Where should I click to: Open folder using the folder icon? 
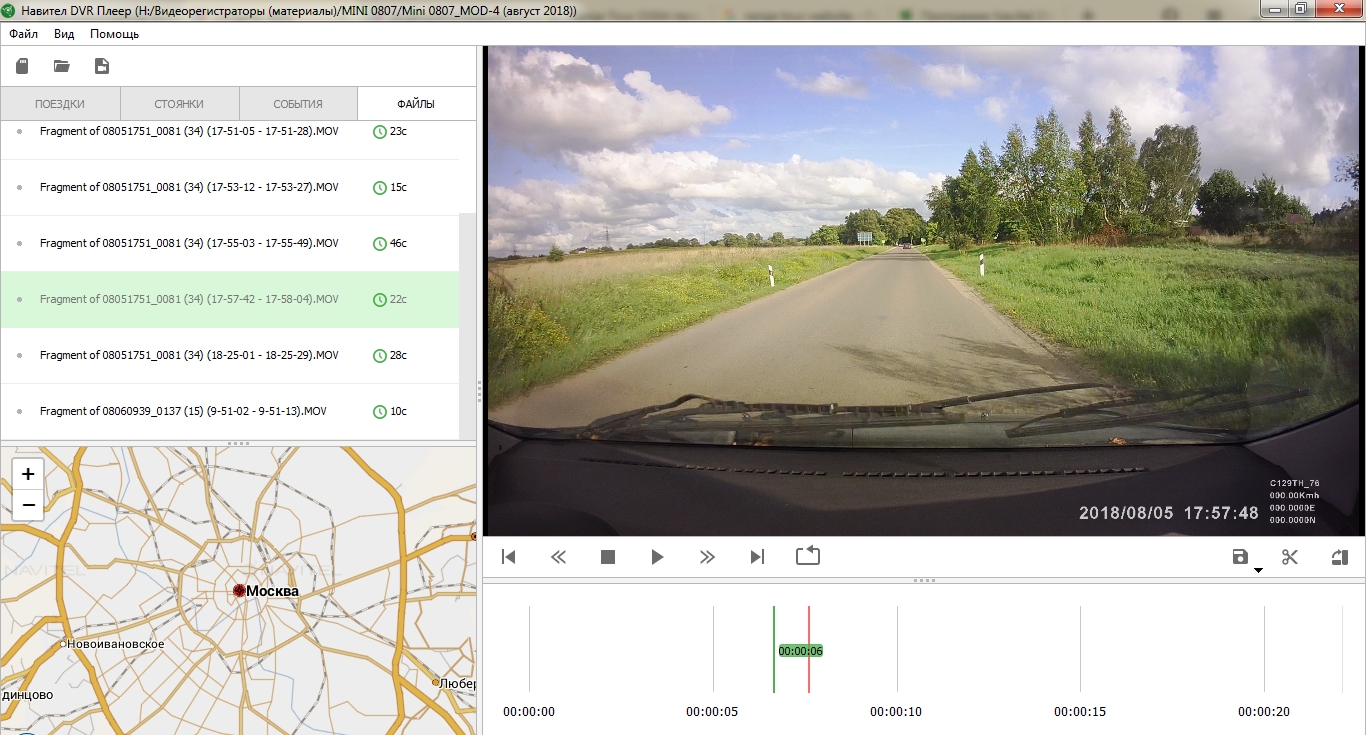[x=62, y=66]
